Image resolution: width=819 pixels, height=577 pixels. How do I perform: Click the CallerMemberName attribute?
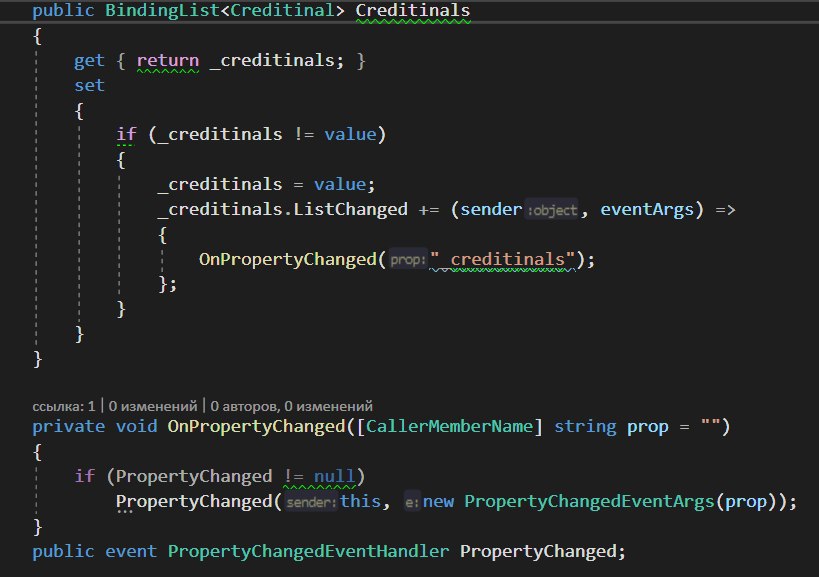(449, 427)
